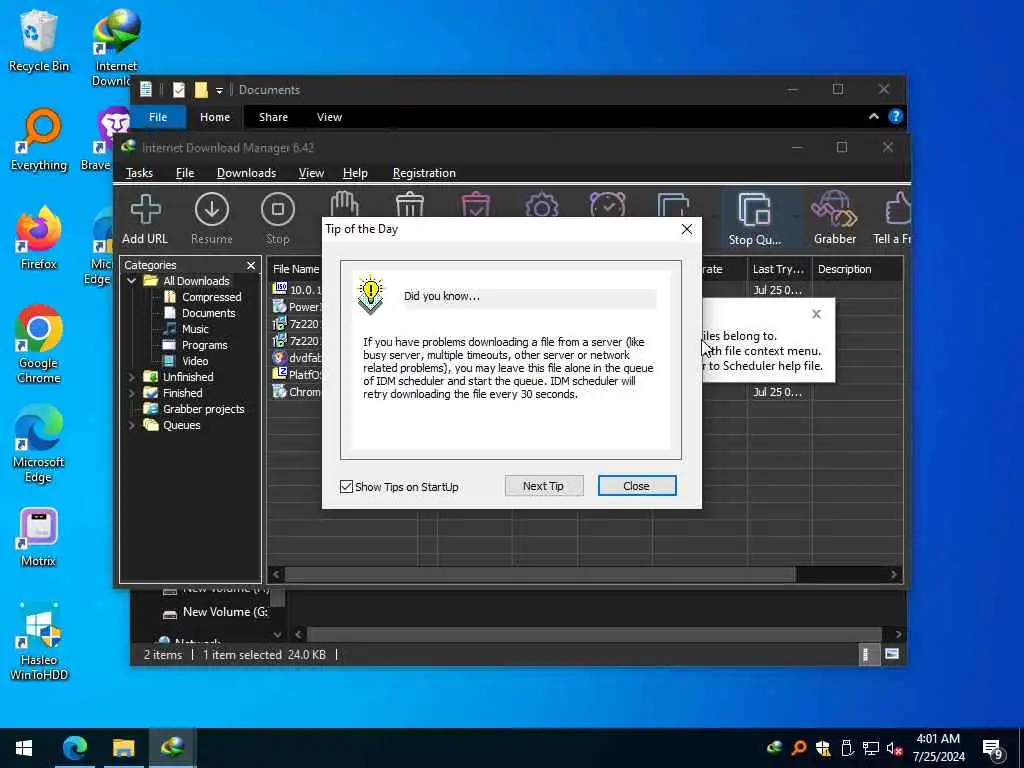Image resolution: width=1024 pixels, height=768 pixels.
Task: Collapse the Documents window ribbon chevron
Action: 873,116
